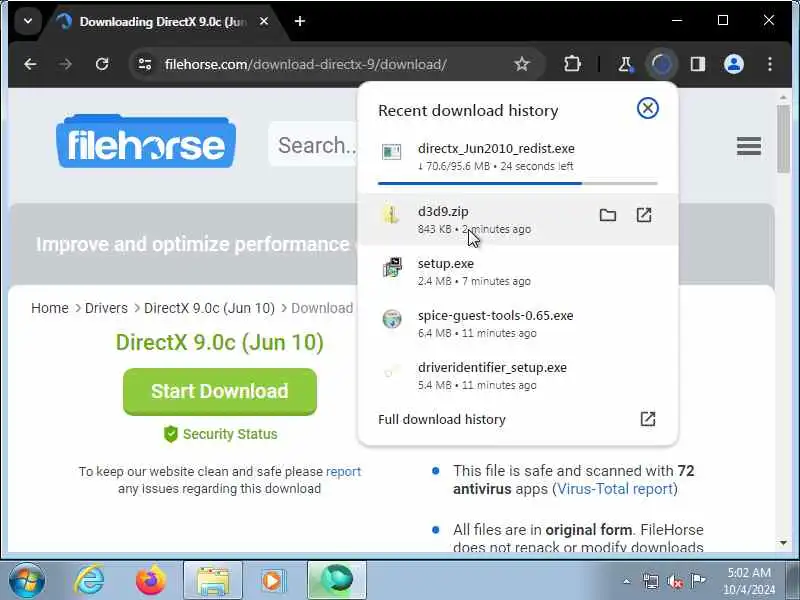Select the setup.exe download entry
The image size is (800, 600).
click(x=518, y=271)
